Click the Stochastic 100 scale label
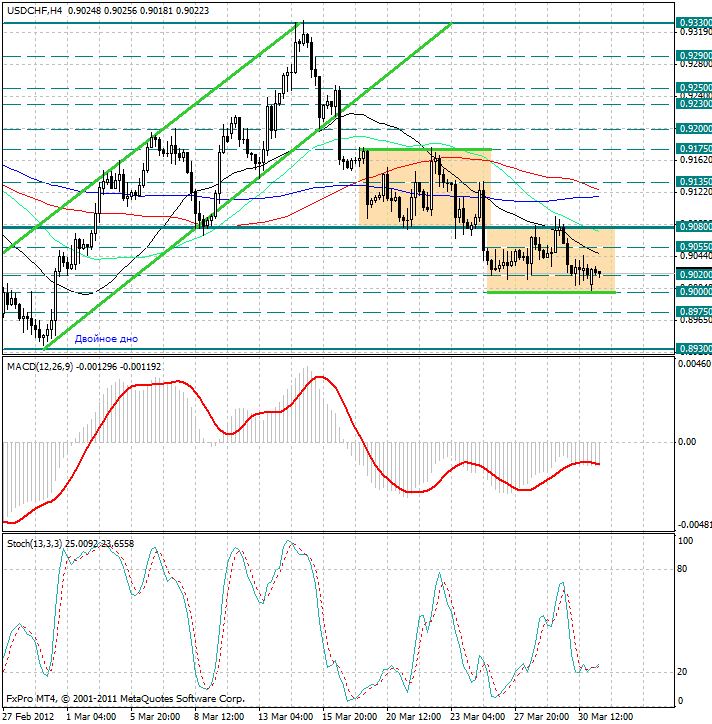712x724 pixels. tap(685, 541)
